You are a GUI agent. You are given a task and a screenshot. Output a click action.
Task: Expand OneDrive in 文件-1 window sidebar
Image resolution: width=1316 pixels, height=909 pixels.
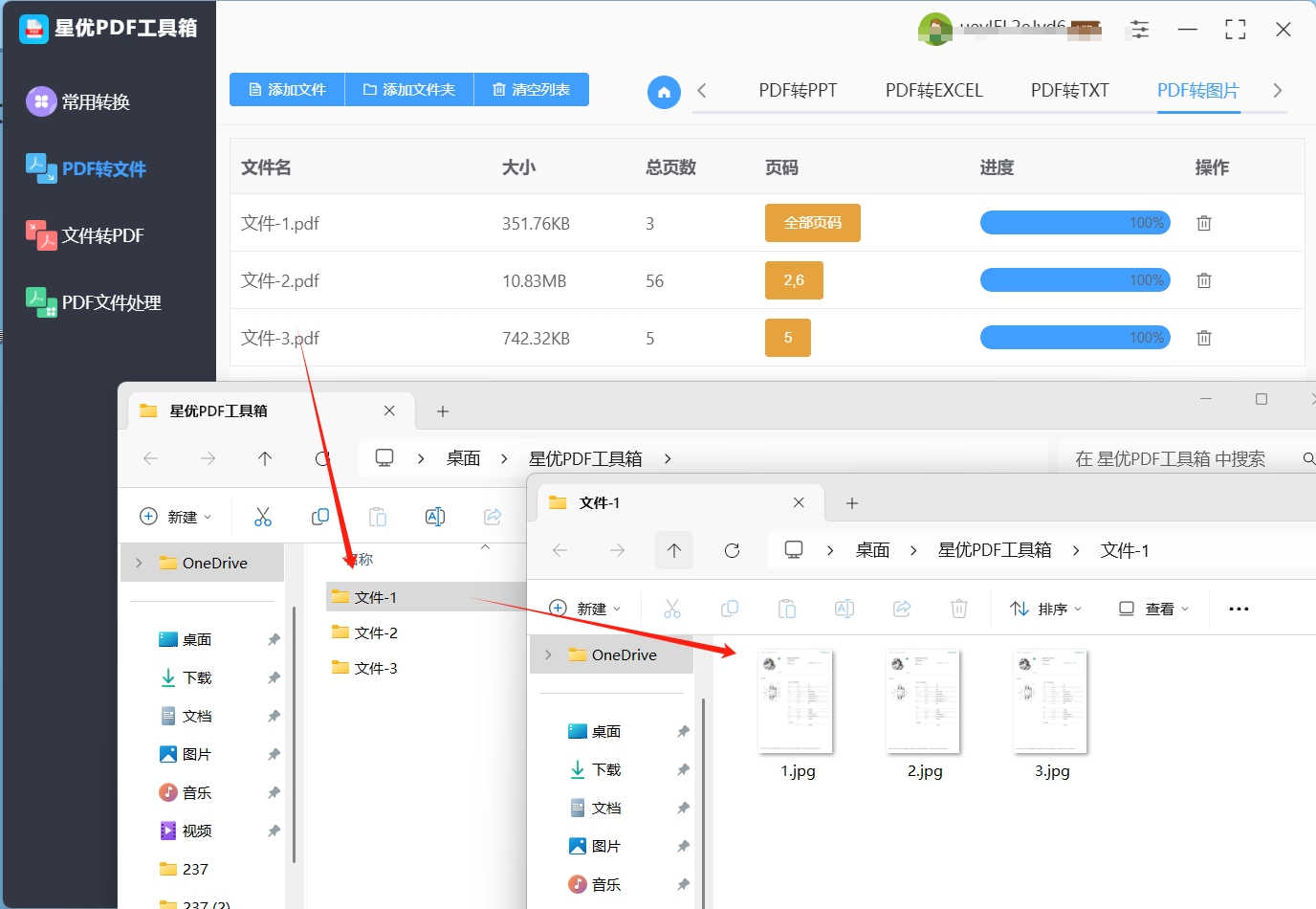(x=548, y=654)
